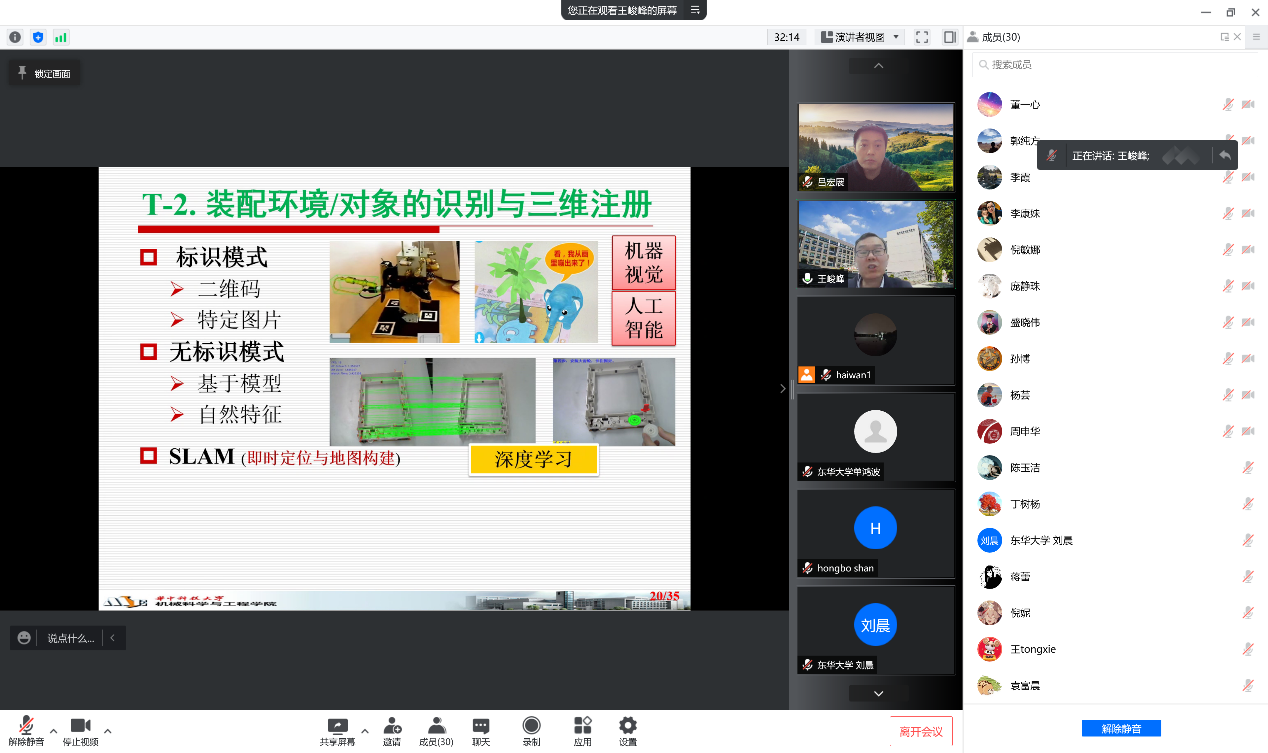
Task: Click the 共享屏幕 share screen icon
Action: click(338, 726)
